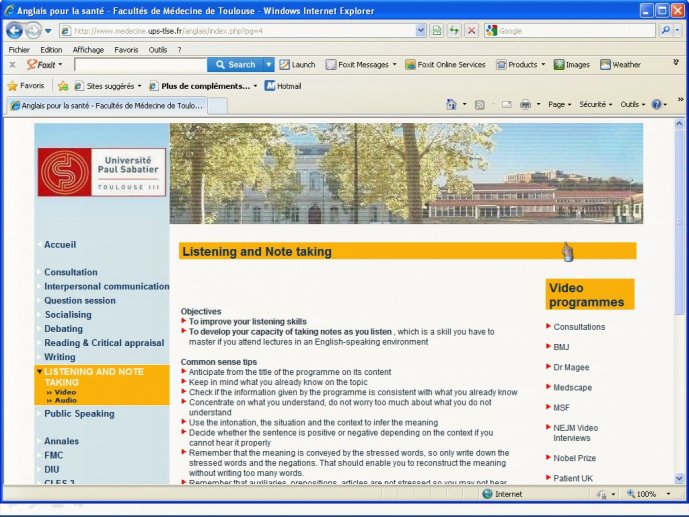
Task: Open the BMJ video programme link
Action: point(561,347)
